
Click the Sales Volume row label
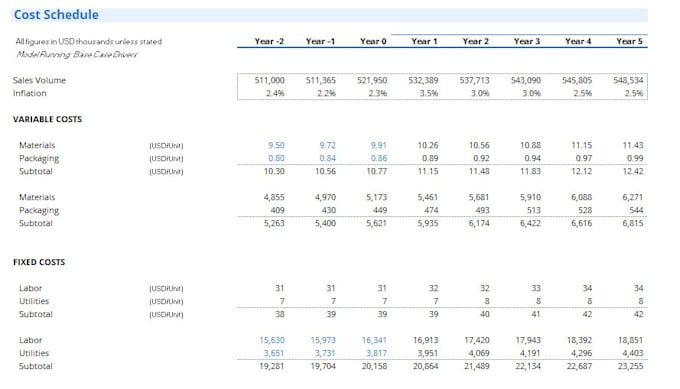click(x=39, y=80)
